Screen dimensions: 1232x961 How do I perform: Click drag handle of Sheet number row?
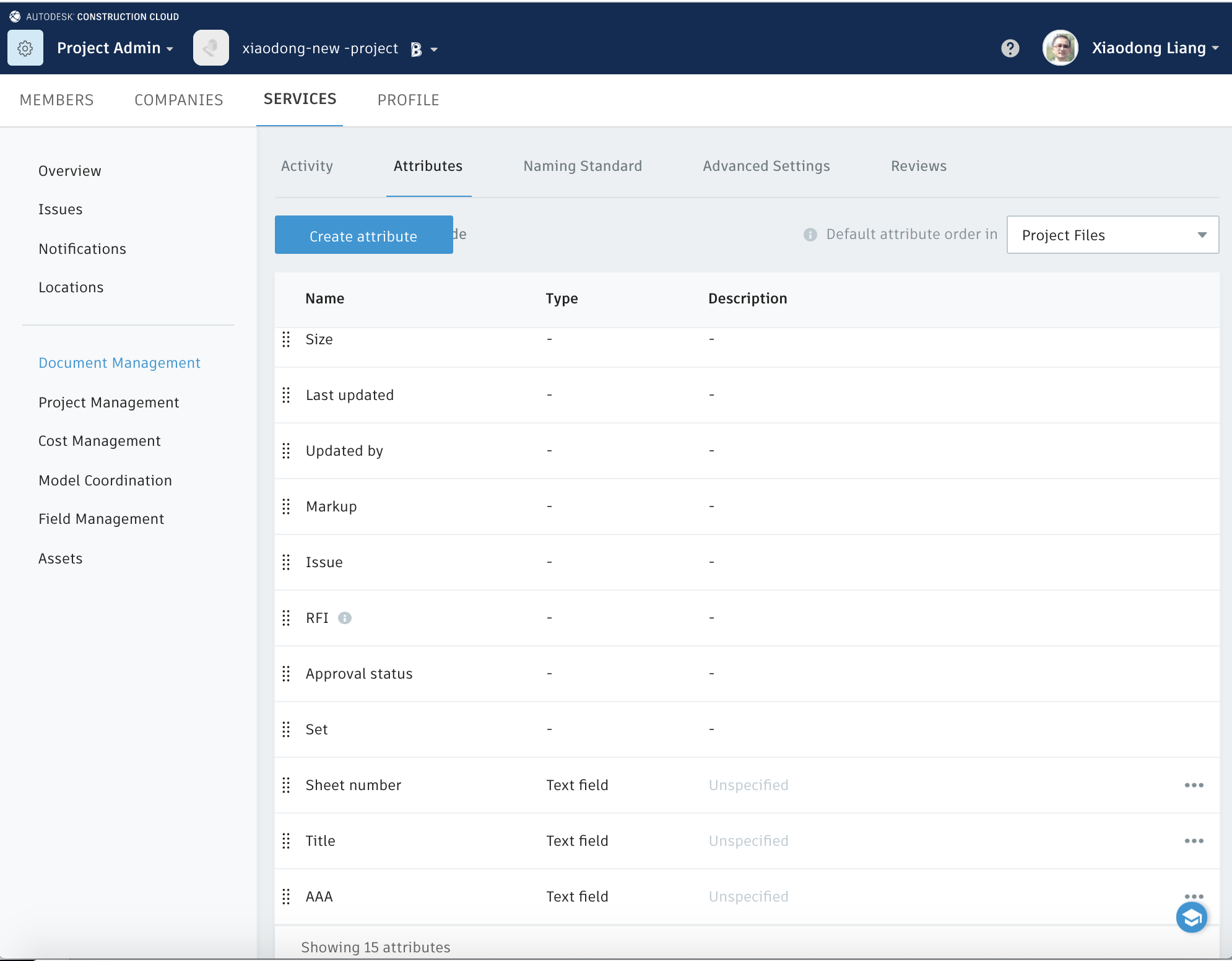click(x=286, y=785)
